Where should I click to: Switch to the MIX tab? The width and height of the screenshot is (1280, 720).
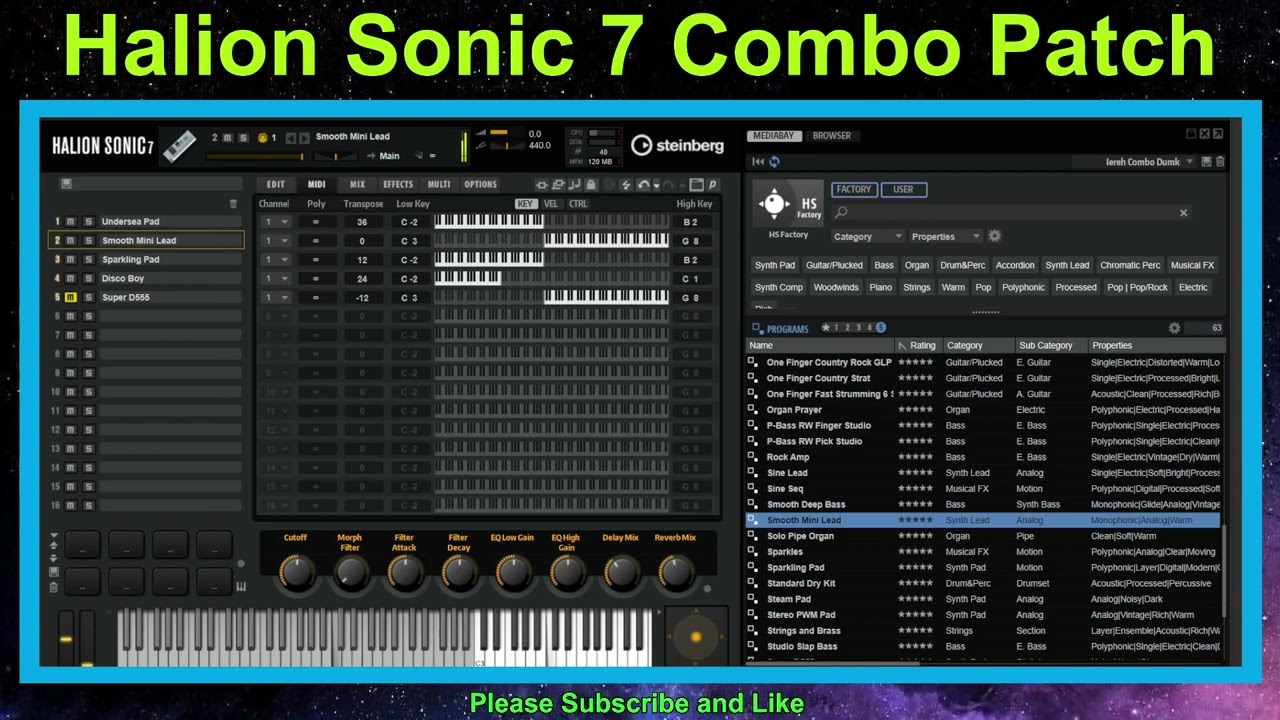click(x=358, y=185)
